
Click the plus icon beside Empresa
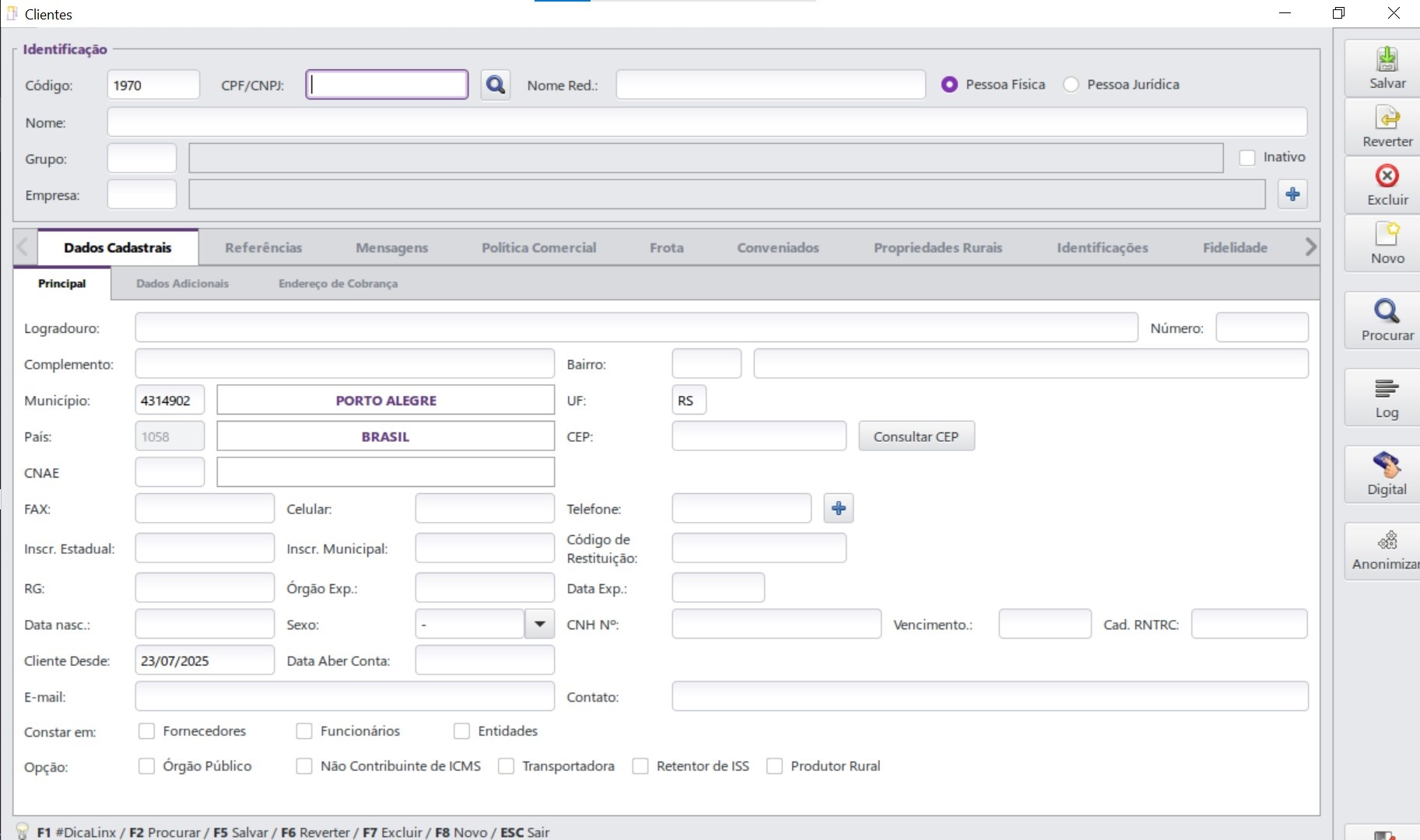pyautogui.click(x=1292, y=194)
